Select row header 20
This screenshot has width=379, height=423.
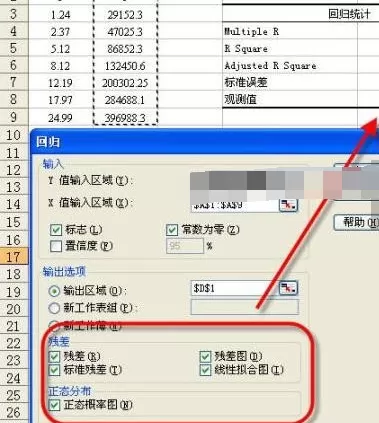pos(14,309)
